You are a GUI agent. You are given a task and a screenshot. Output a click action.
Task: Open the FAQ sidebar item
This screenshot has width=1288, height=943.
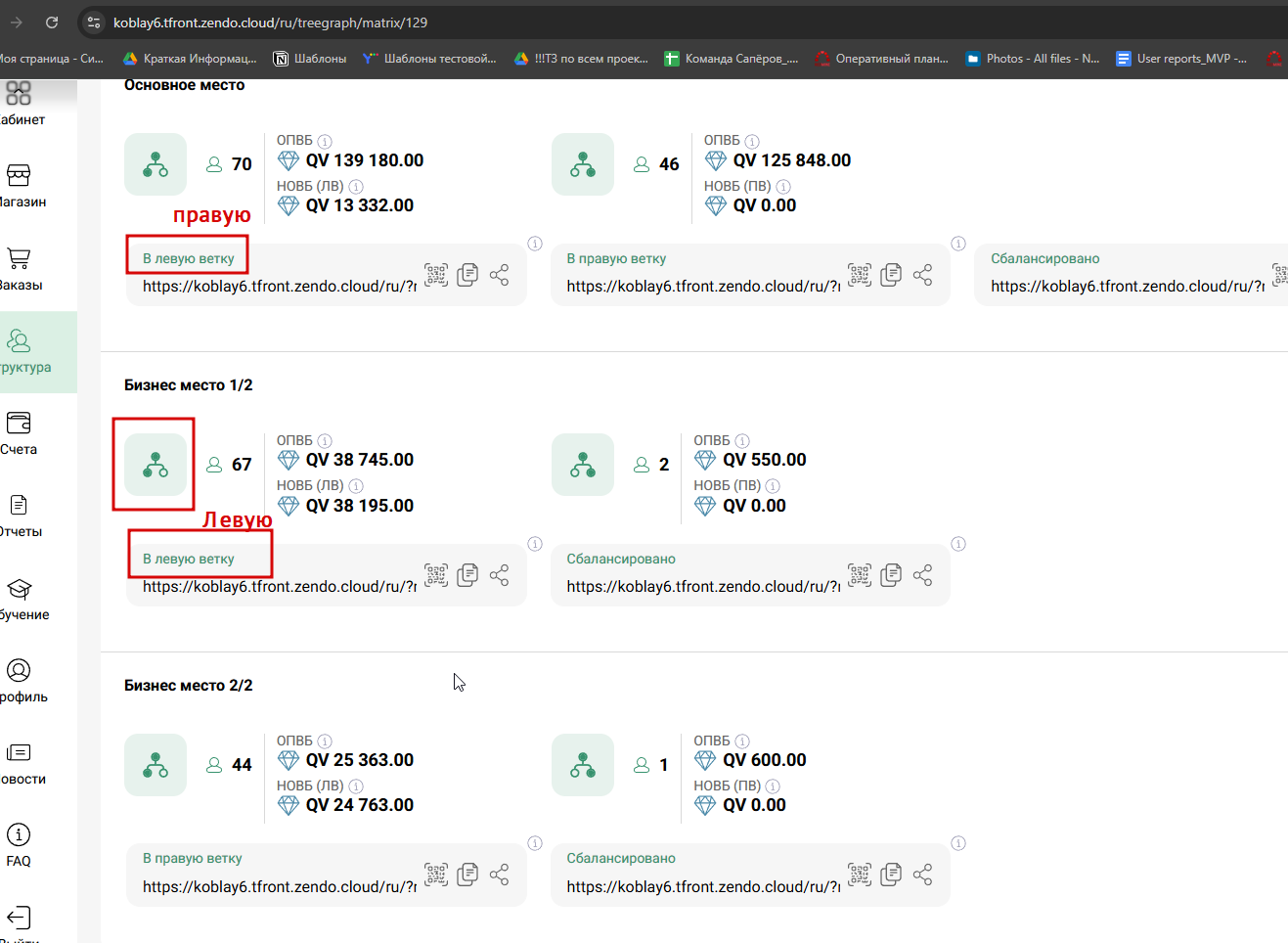coord(19,846)
